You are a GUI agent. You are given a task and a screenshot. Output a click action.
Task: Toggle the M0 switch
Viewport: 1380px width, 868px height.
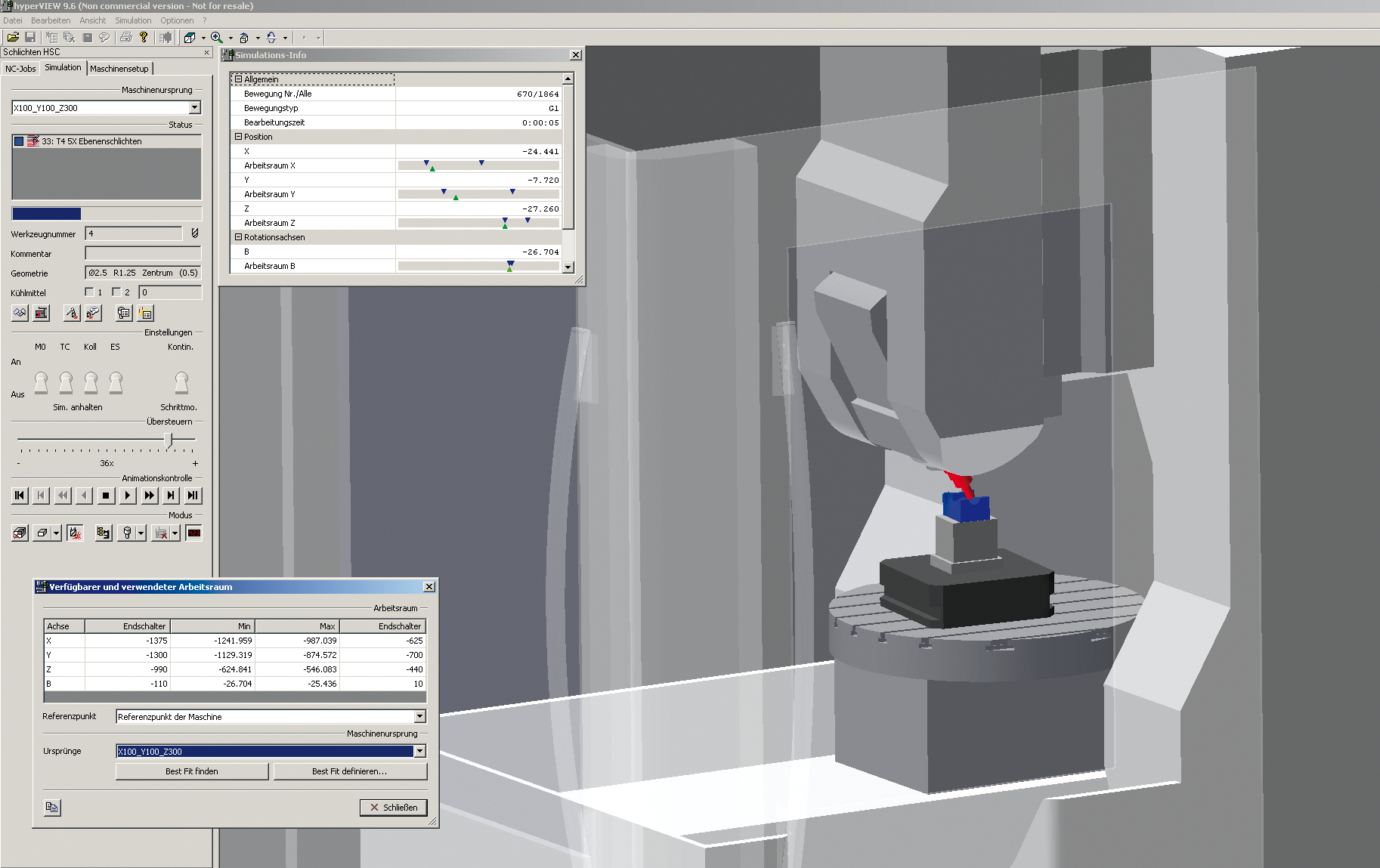pos(41,382)
